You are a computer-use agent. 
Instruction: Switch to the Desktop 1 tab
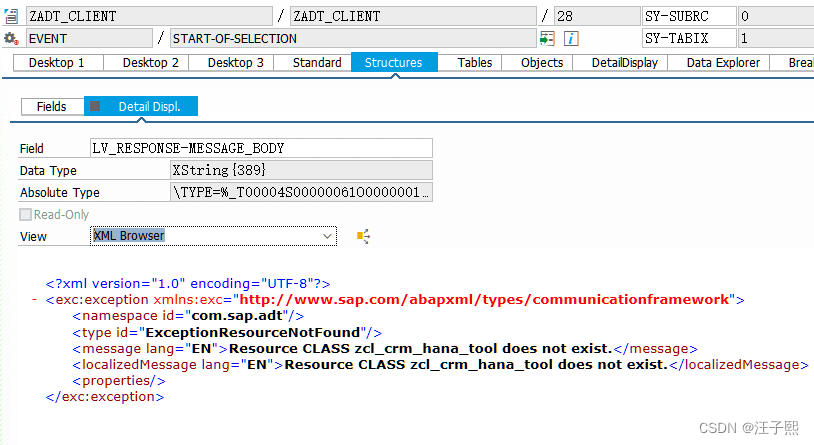click(x=56, y=62)
